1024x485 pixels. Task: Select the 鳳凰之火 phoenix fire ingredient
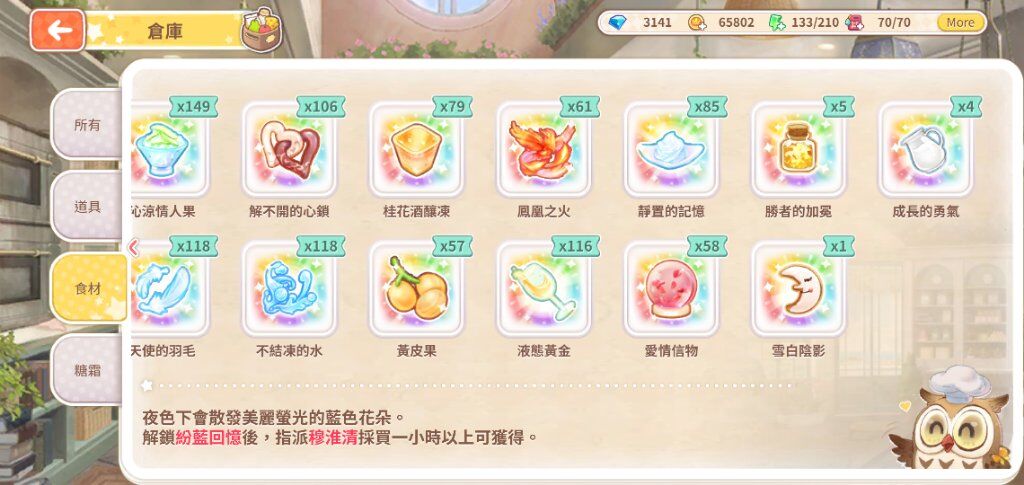point(544,149)
